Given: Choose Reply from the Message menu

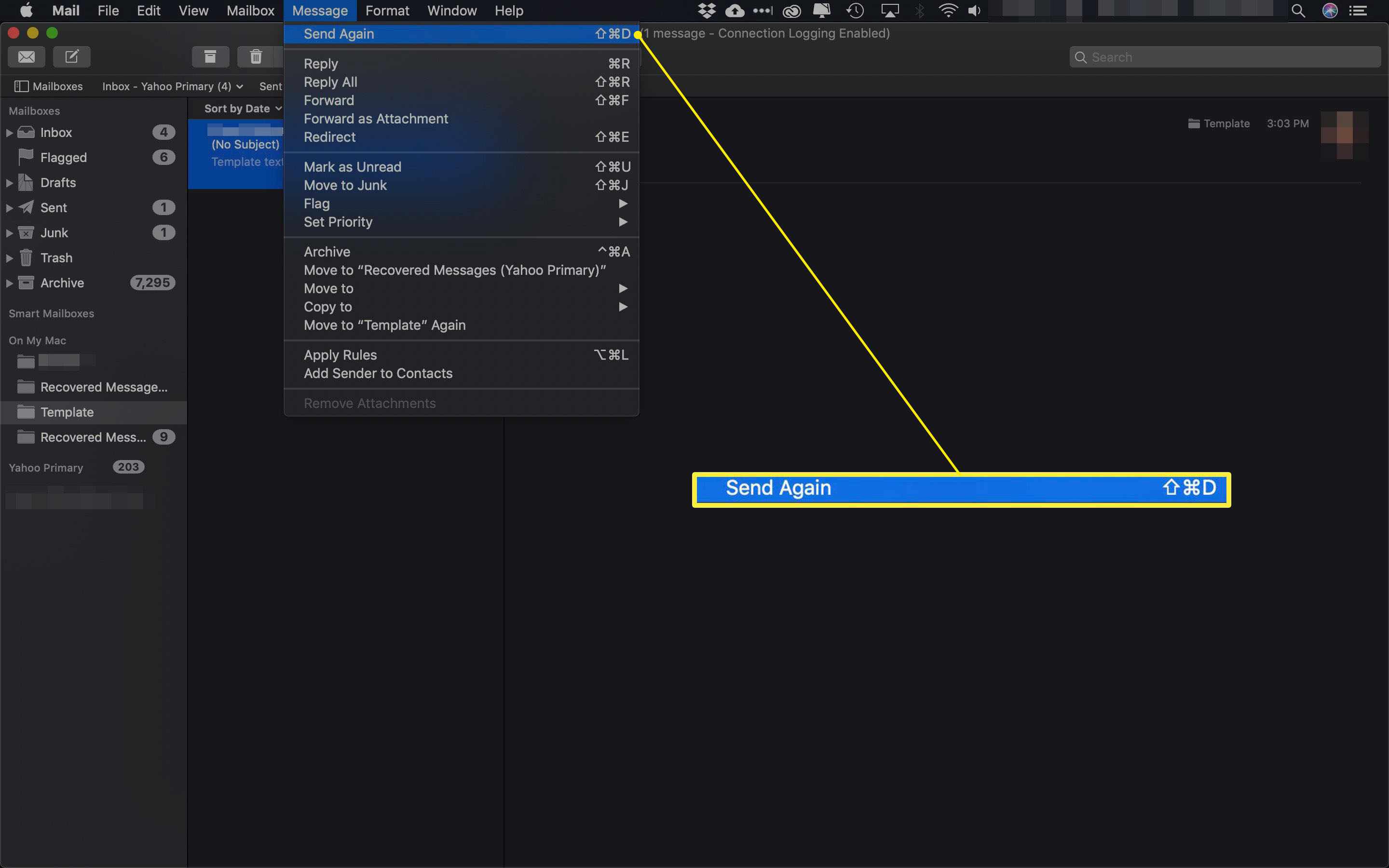Looking at the screenshot, I should [x=462, y=64].
